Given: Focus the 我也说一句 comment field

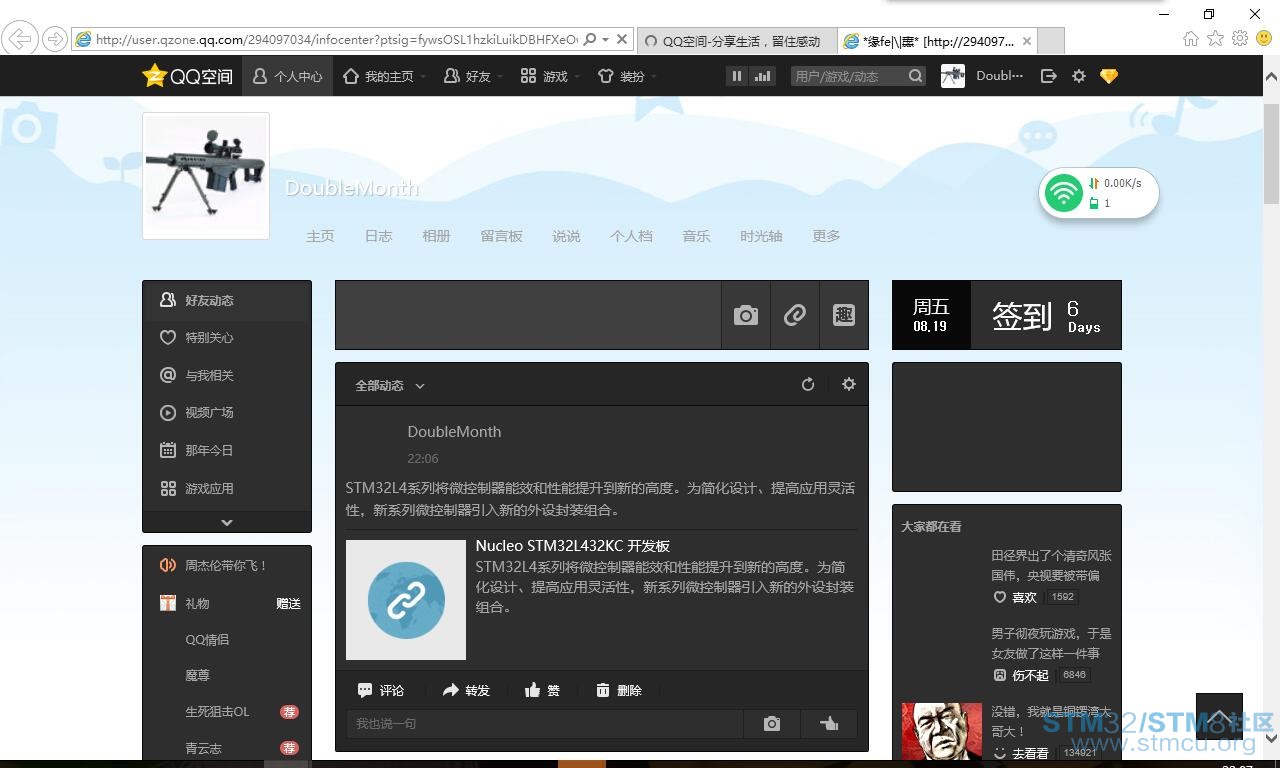Looking at the screenshot, I should 545,723.
